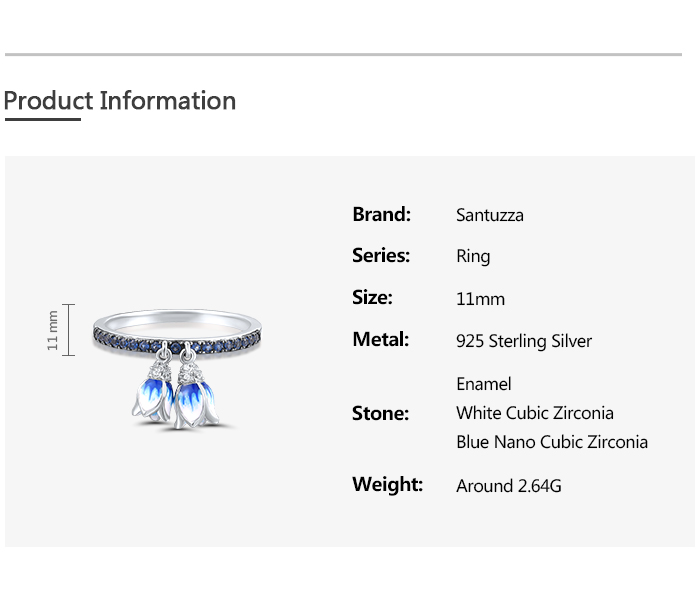The height and width of the screenshot is (607, 700).
Task: Click the Stone: label
Action: [381, 413]
